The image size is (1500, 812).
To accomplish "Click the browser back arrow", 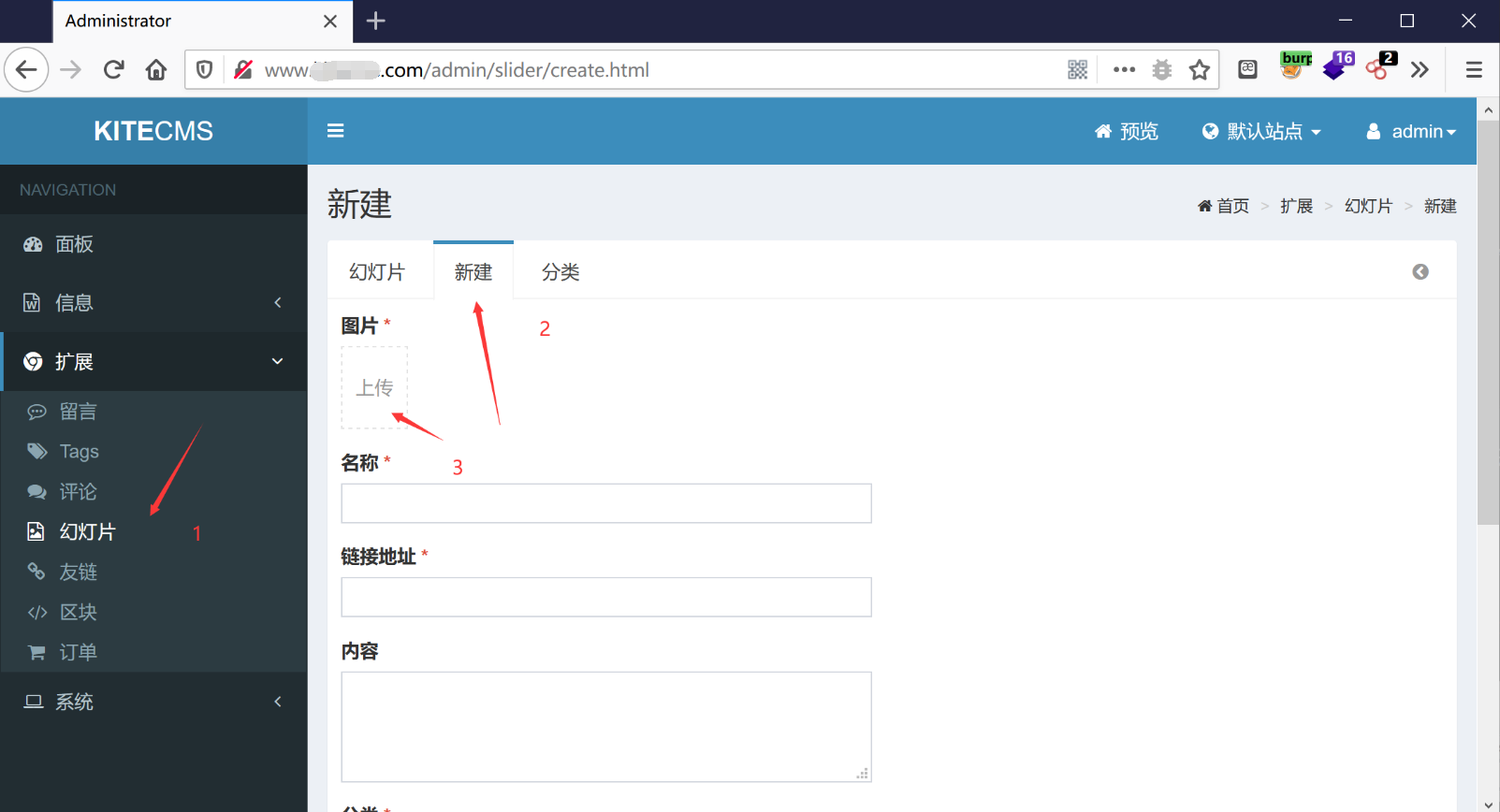I will tap(26, 70).
